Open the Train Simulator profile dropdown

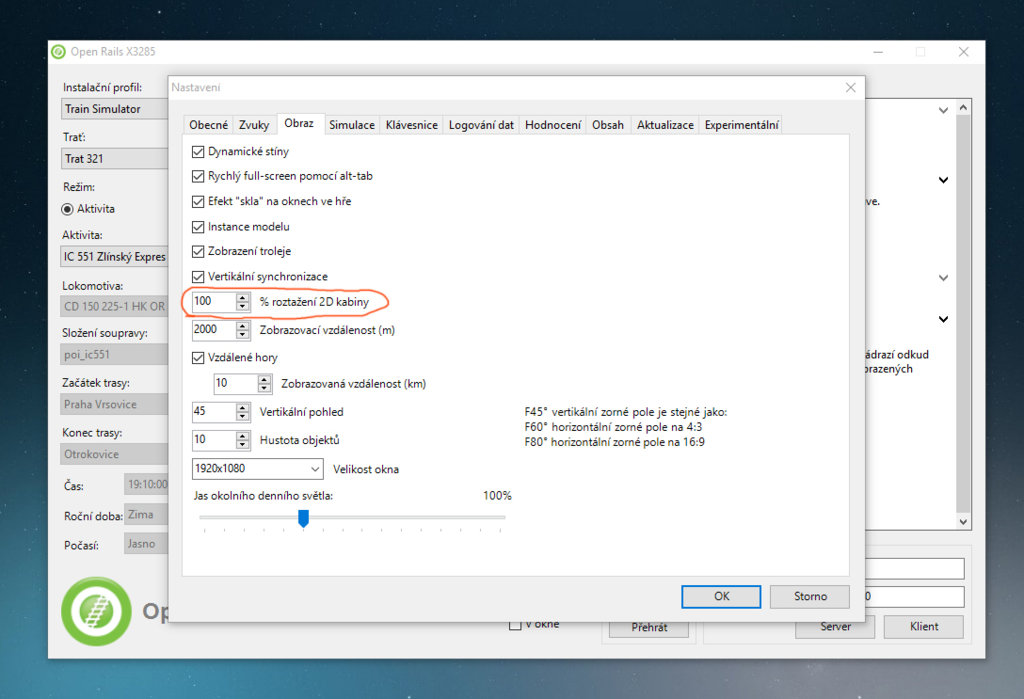tap(114, 109)
